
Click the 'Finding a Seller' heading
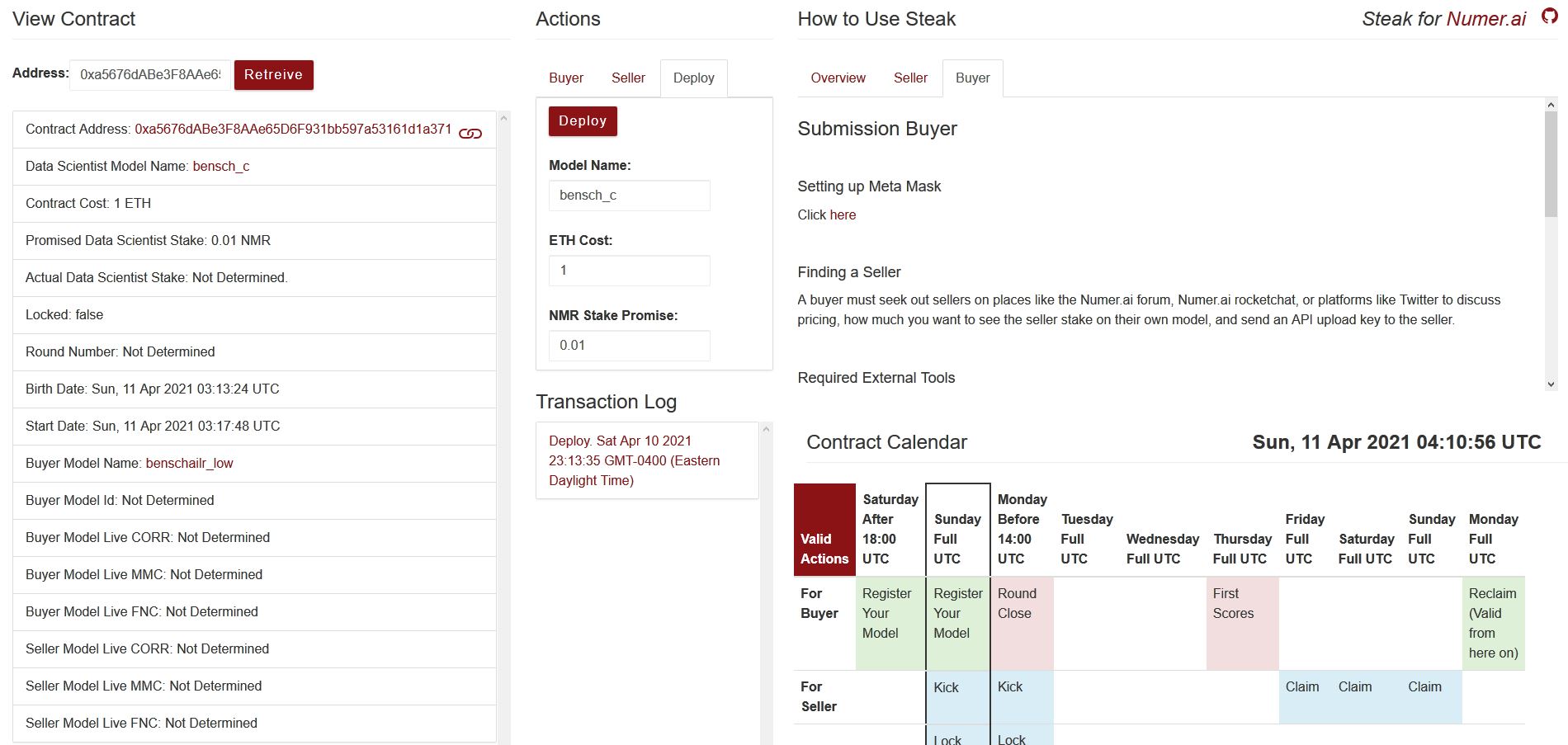(x=849, y=272)
